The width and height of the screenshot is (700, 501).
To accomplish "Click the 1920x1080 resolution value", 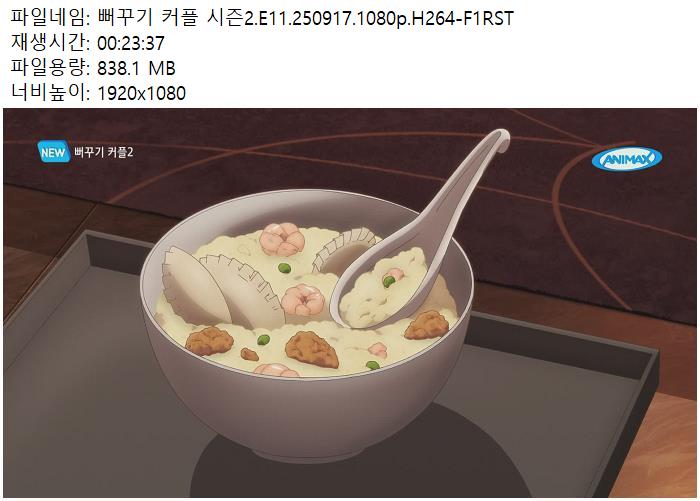I will point(142,93).
